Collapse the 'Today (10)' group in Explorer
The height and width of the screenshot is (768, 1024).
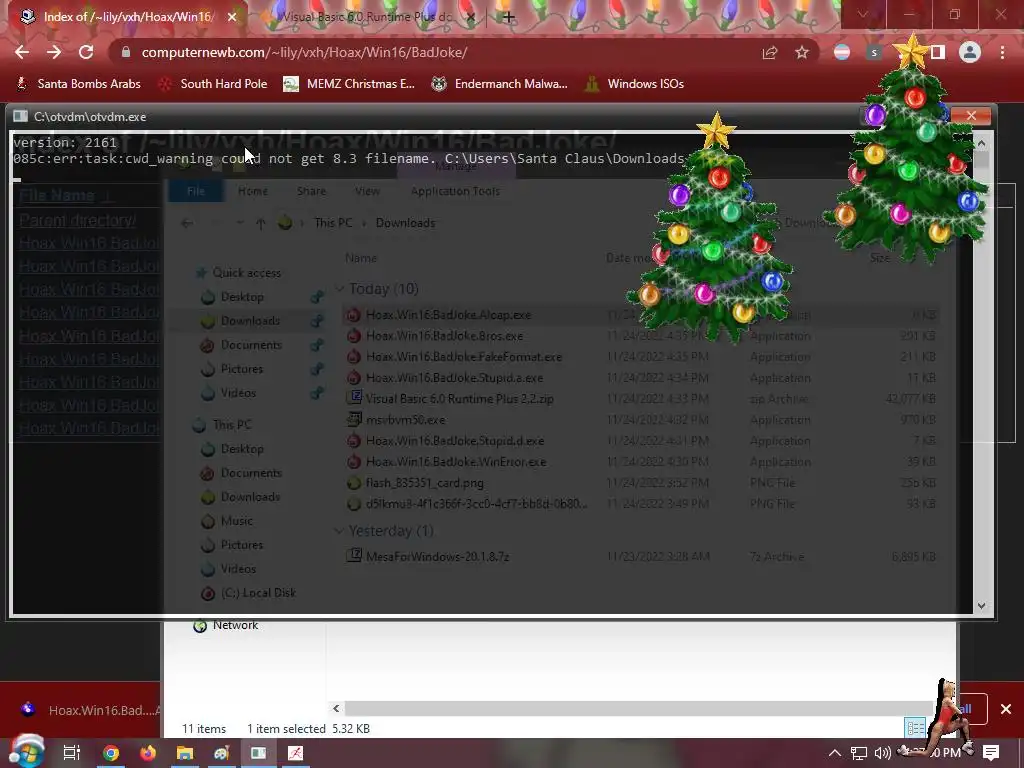coord(340,288)
